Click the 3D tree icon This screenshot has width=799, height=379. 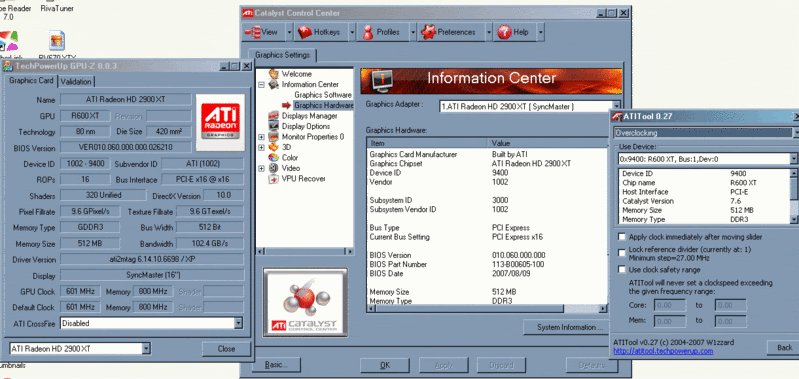[274, 147]
